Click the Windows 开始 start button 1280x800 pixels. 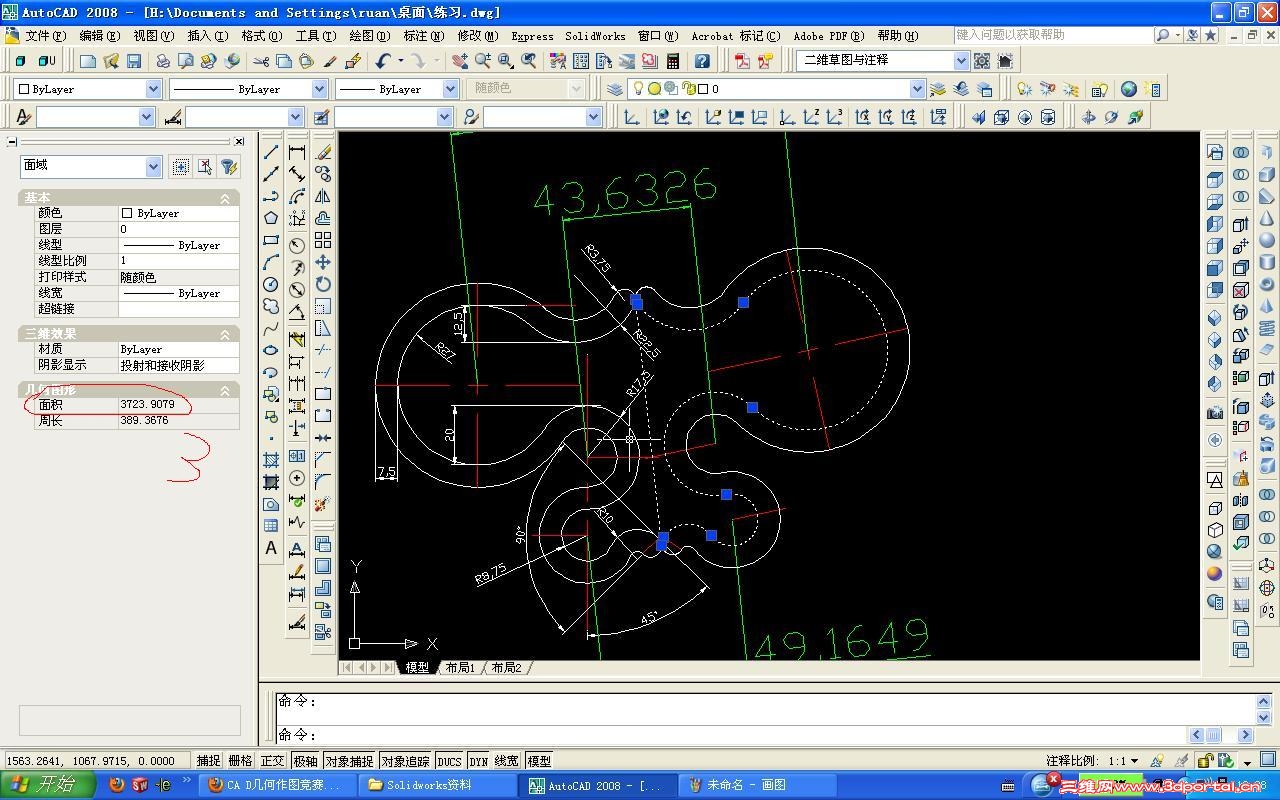point(48,785)
